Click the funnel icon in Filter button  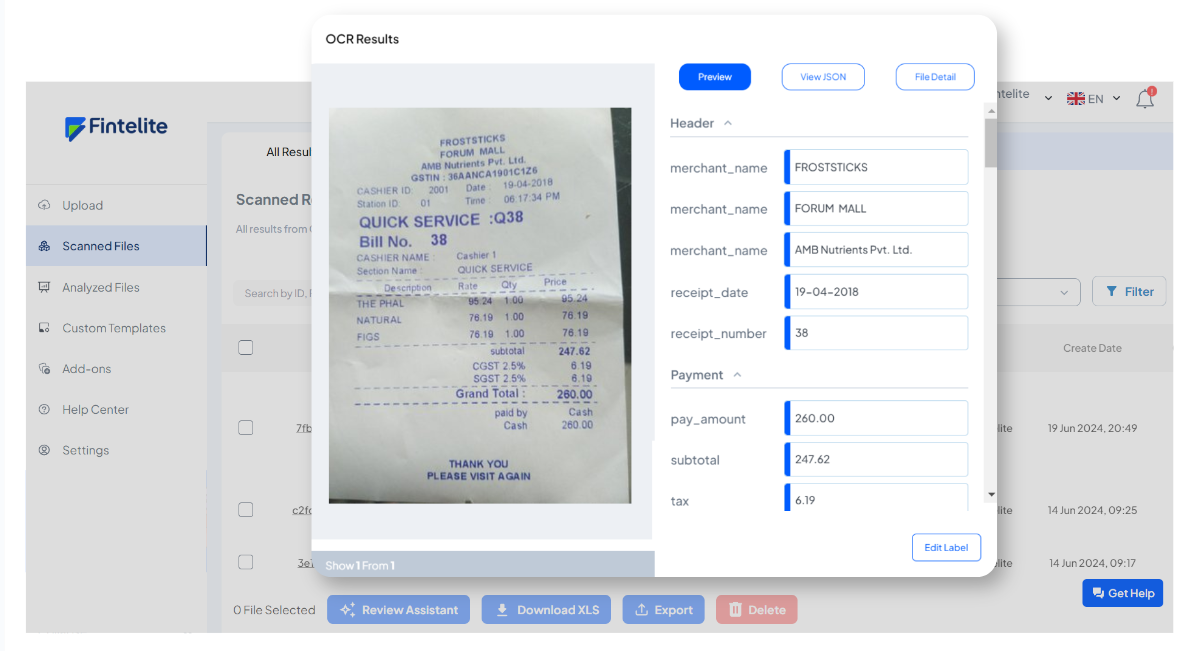pyautogui.click(x=1111, y=292)
